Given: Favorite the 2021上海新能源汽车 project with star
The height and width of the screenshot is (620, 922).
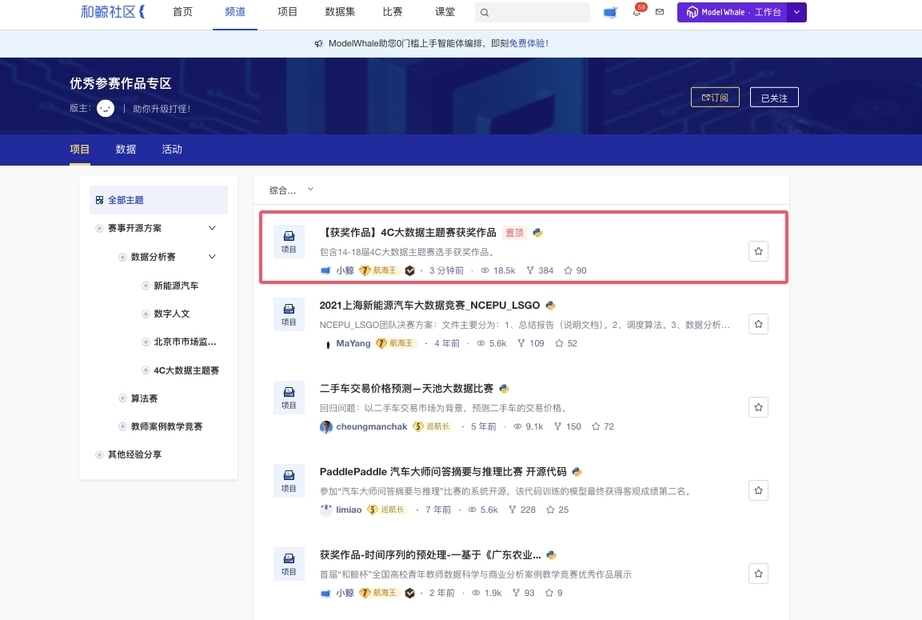Looking at the screenshot, I should click(758, 324).
